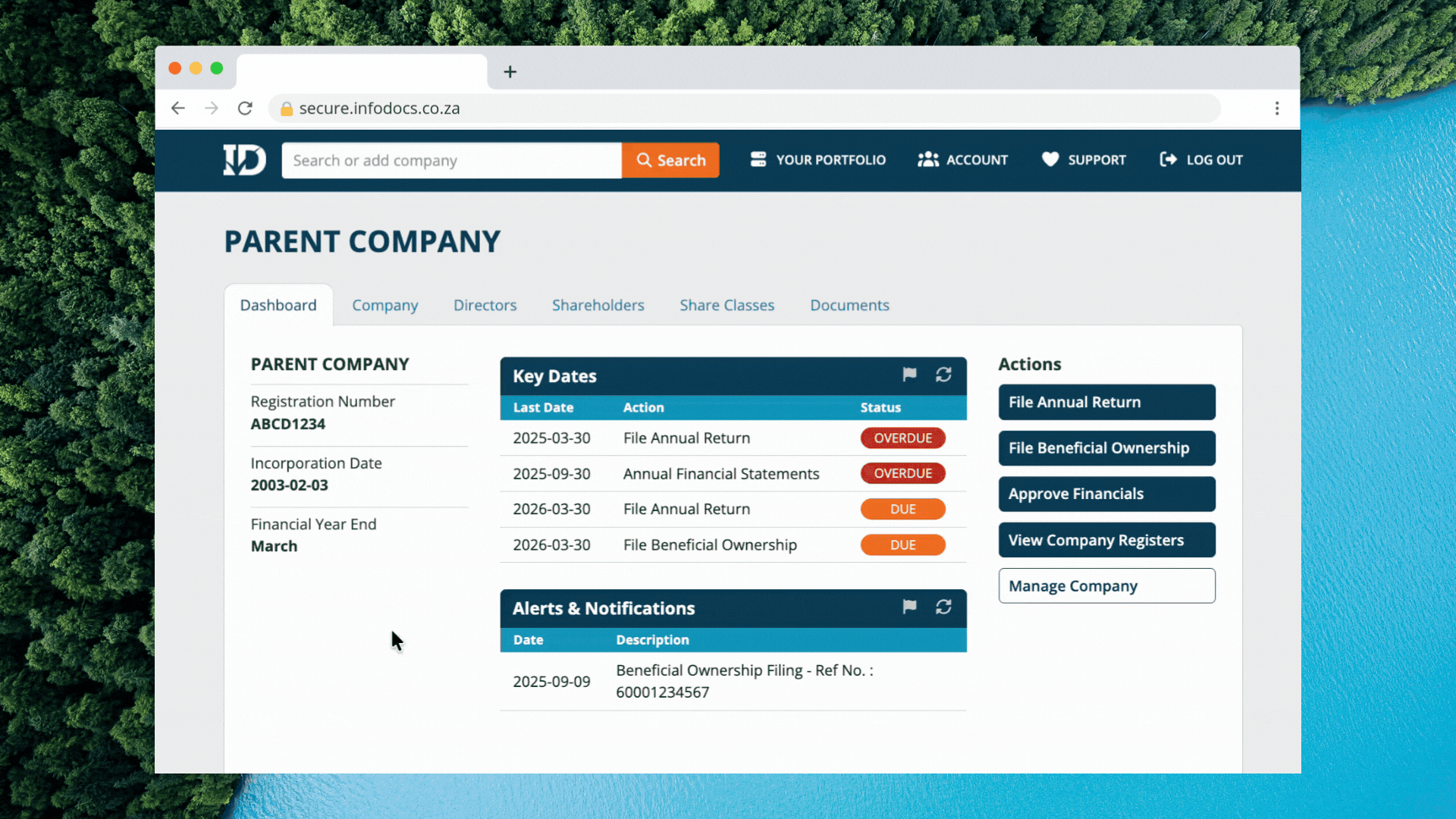The image size is (1456, 819).
Task: Click the flag icon in Key Dates header
Action: (x=909, y=375)
